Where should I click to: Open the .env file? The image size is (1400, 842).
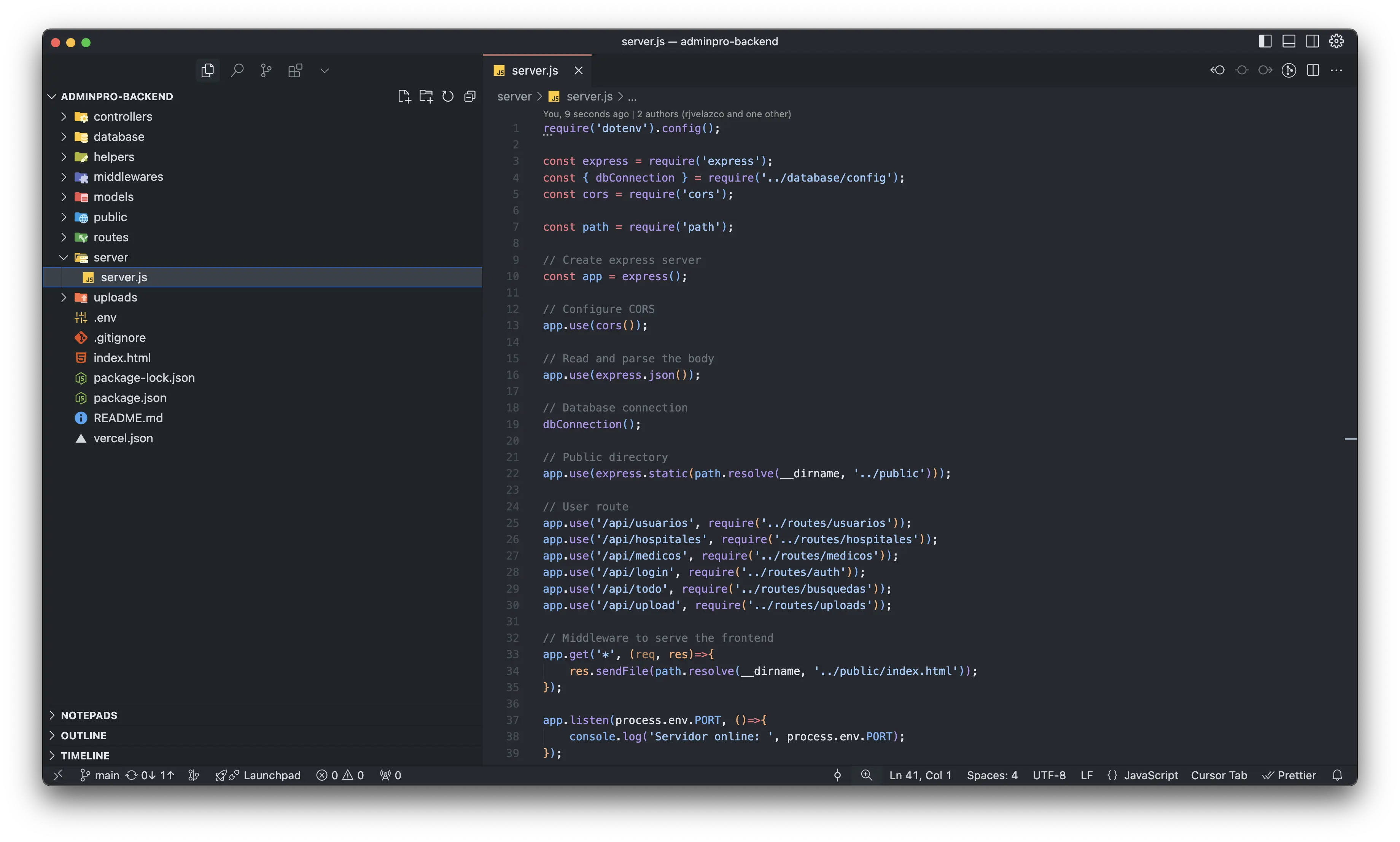click(262, 317)
